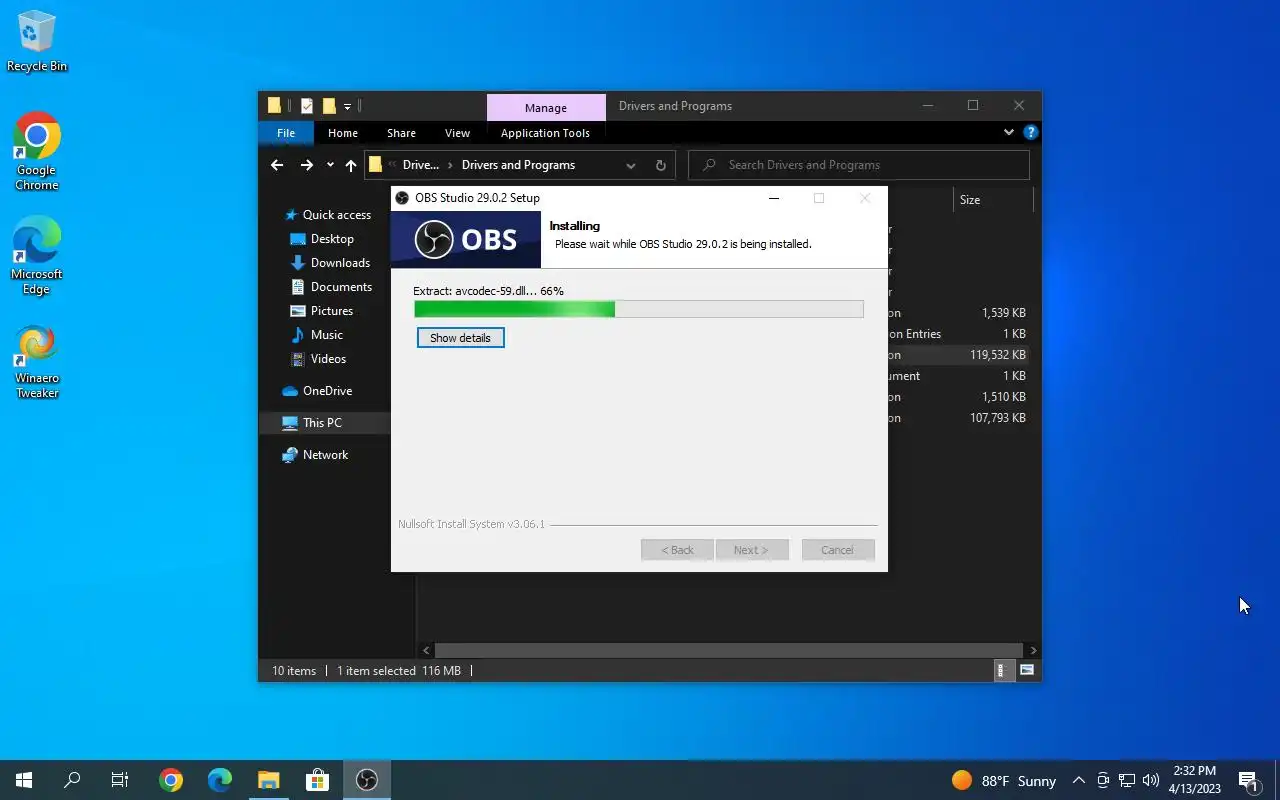Screen dimensions: 1280x800
Task: Open the taskbar clock showing 2:32 PM
Action: point(1195,780)
